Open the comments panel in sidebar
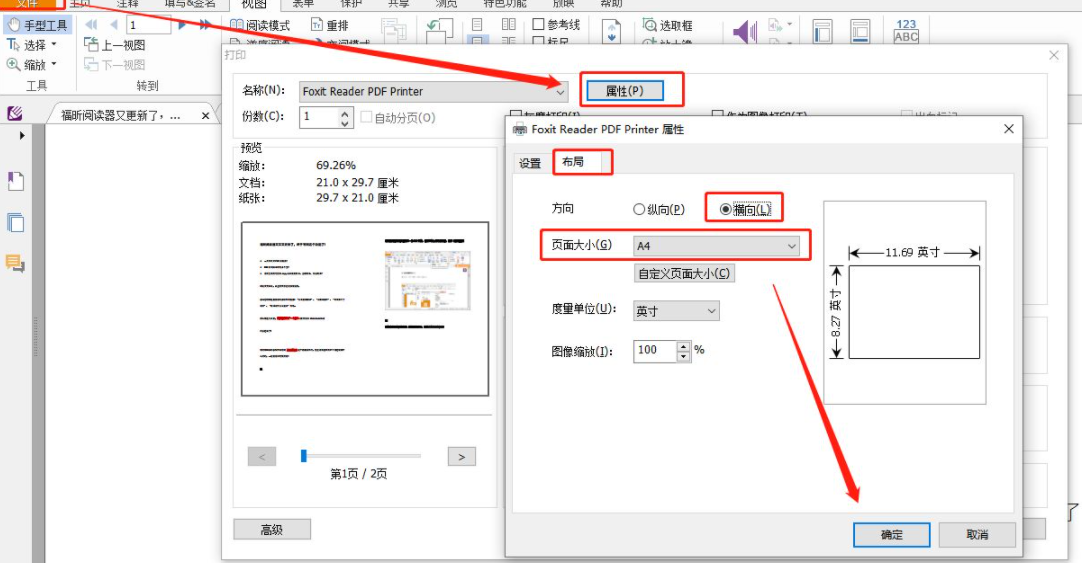Image resolution: width=1082 pixels, height=563 pixels. 15,263
